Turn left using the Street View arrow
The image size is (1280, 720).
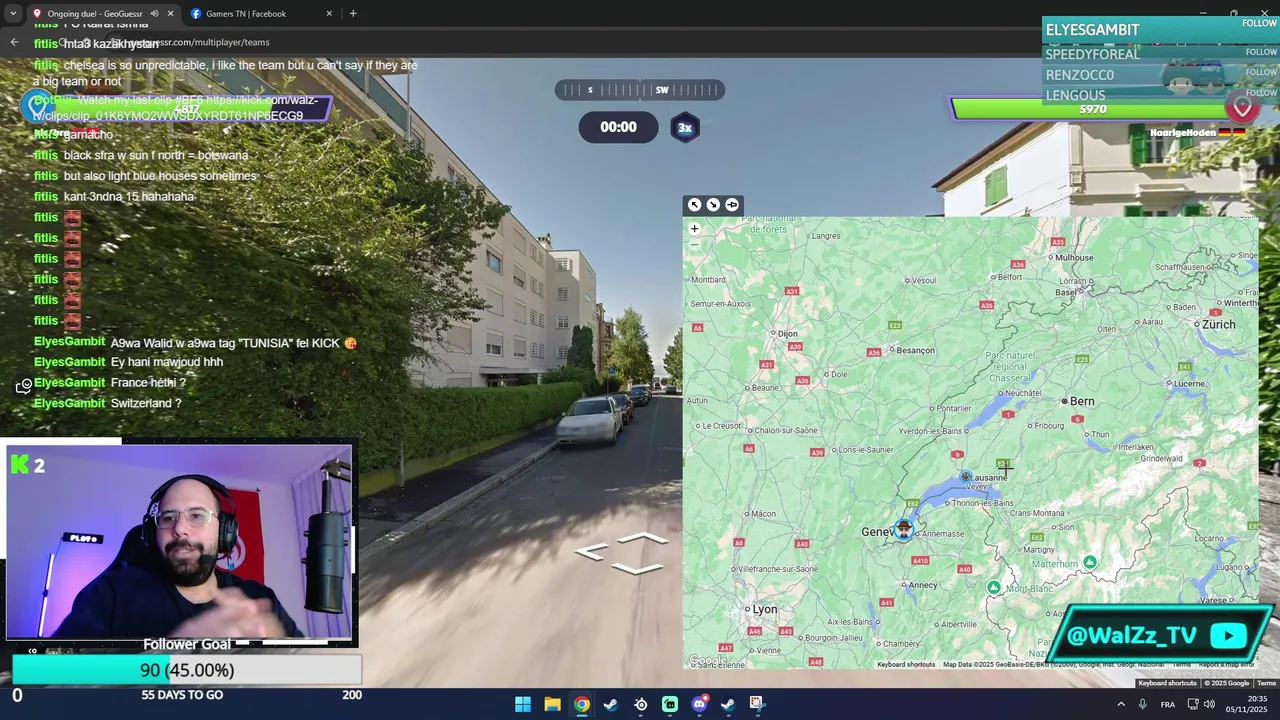(590, 552)
